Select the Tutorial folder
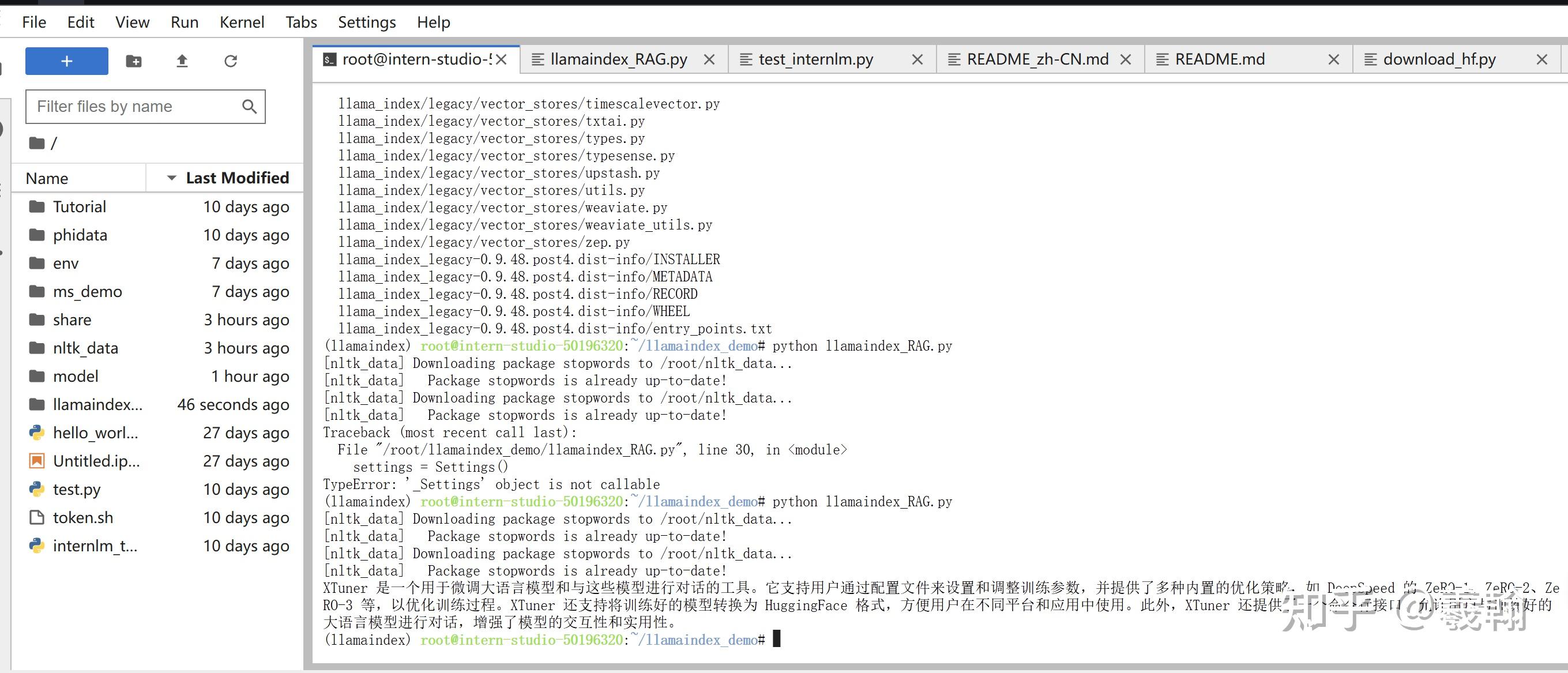The width and height of the screenshot is (1568, 673). [x=158, y=207]
